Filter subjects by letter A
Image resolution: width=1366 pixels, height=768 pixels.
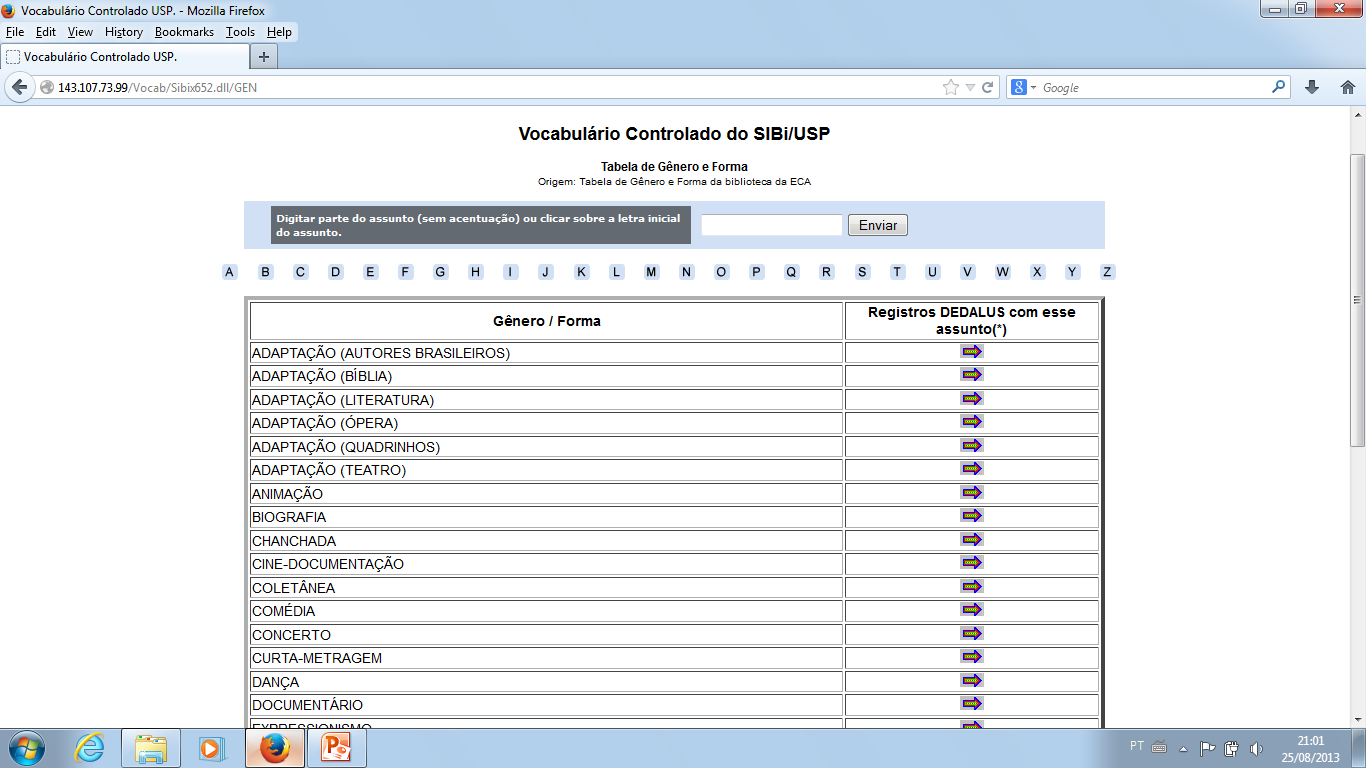pyautogui.click(x=230, y=272)
